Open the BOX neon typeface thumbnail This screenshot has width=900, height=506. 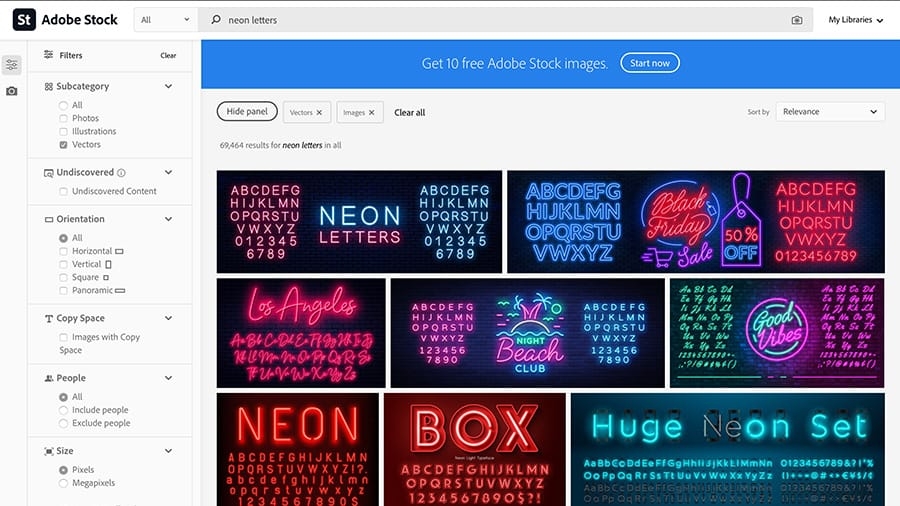(x=475, y=449)
